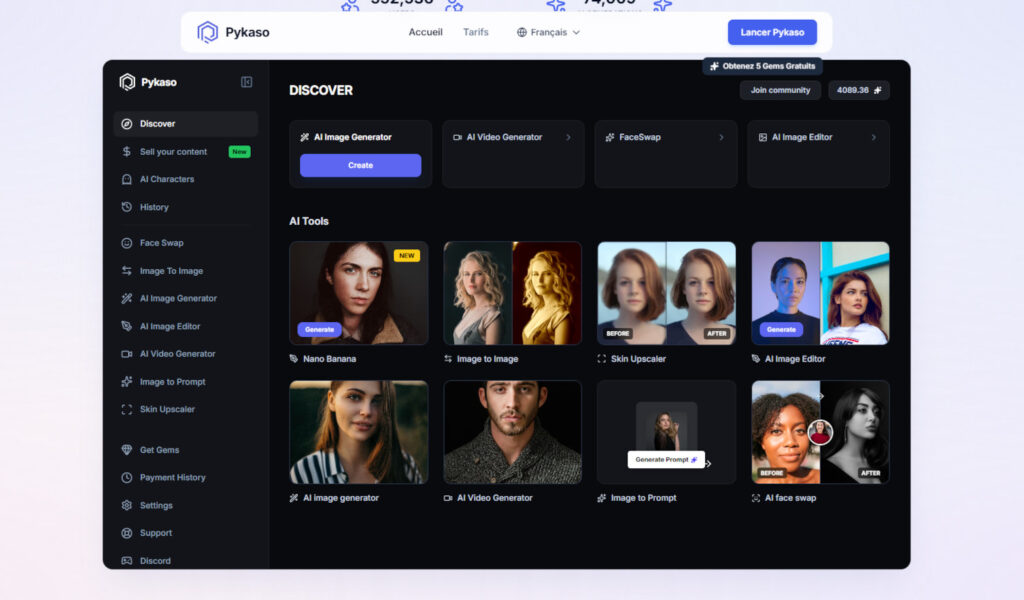Image resolution: width=1024 pixels, height=600 pixels.
Task: Click Generate on the Nano Banana thumbnail
Action: coord(319,330)
